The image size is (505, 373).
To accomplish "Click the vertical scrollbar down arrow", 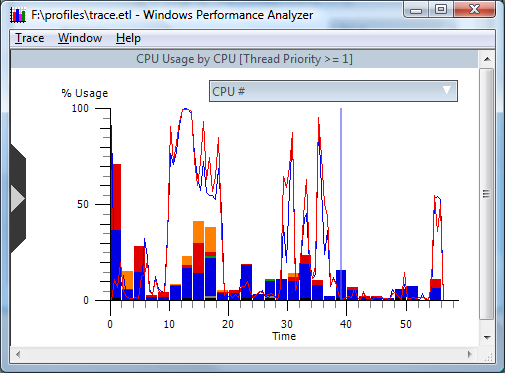I will [487, 338].
